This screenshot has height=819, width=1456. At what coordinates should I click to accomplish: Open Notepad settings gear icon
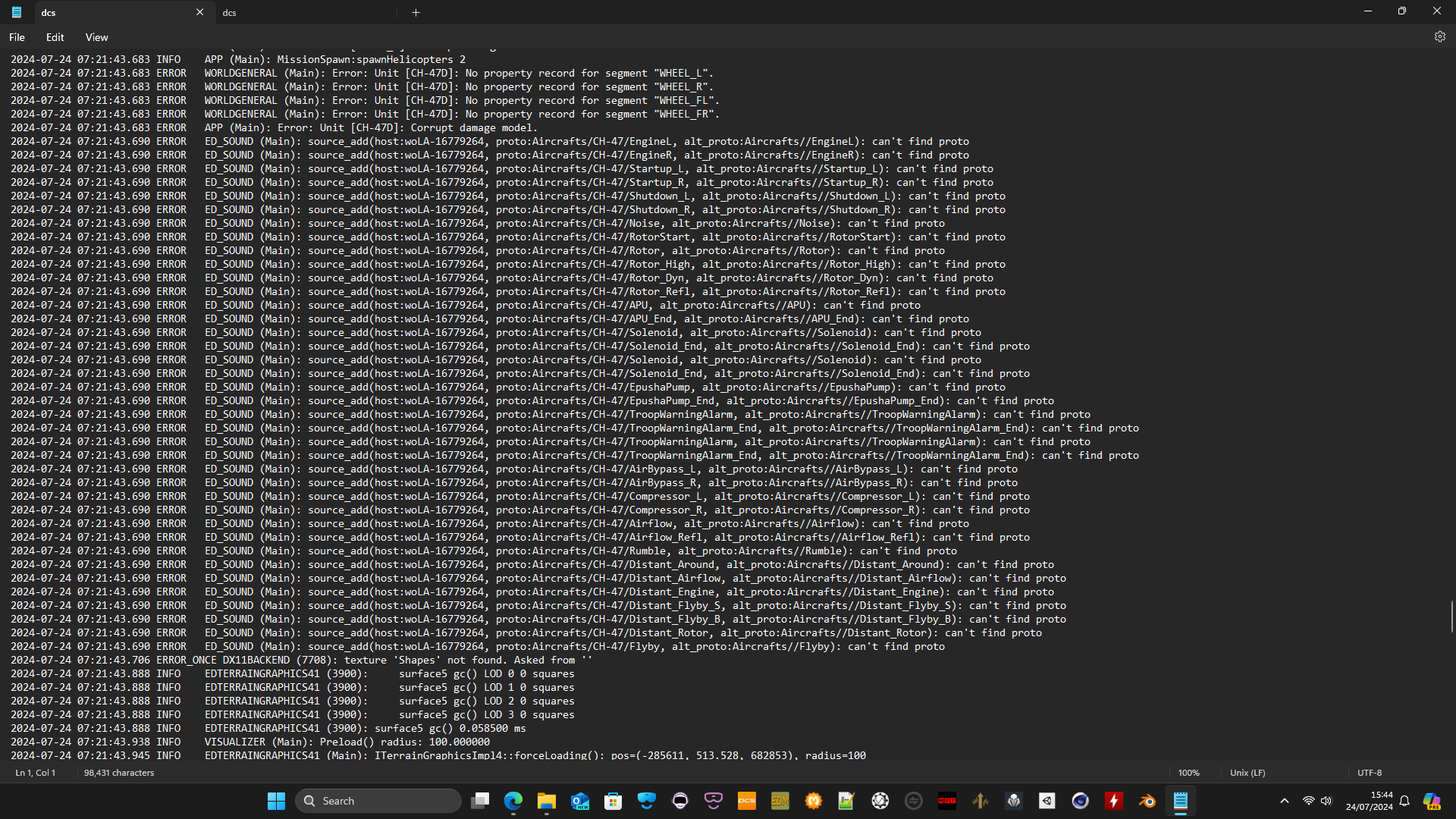pos(1439,36)
